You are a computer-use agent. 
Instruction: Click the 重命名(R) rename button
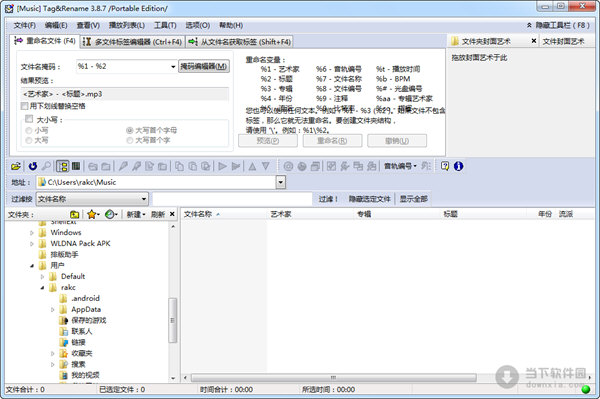(332, 141)
